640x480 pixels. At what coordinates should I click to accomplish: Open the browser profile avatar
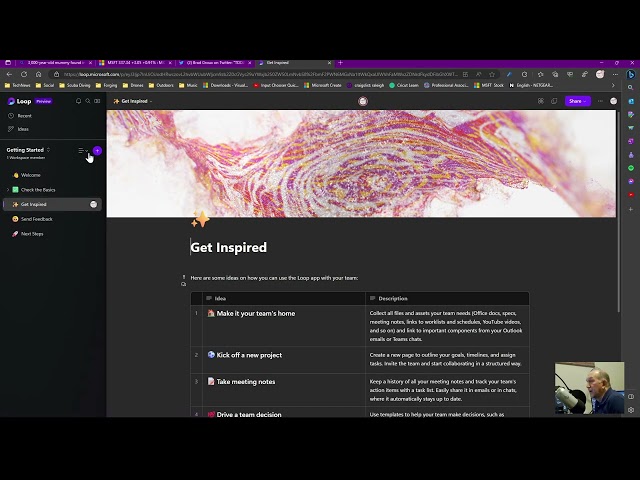pos(600,74)
